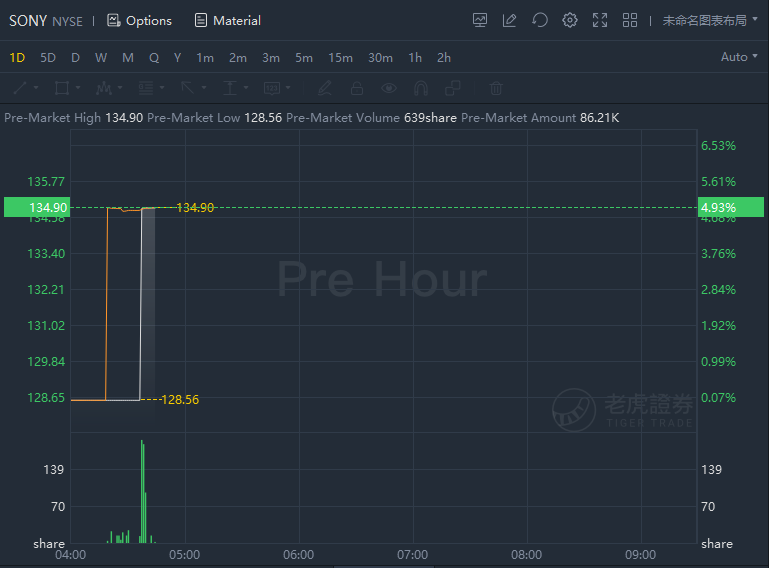Toggle magnet snap mode
This screenshot has width=769, height=568.
pos(421,88)
